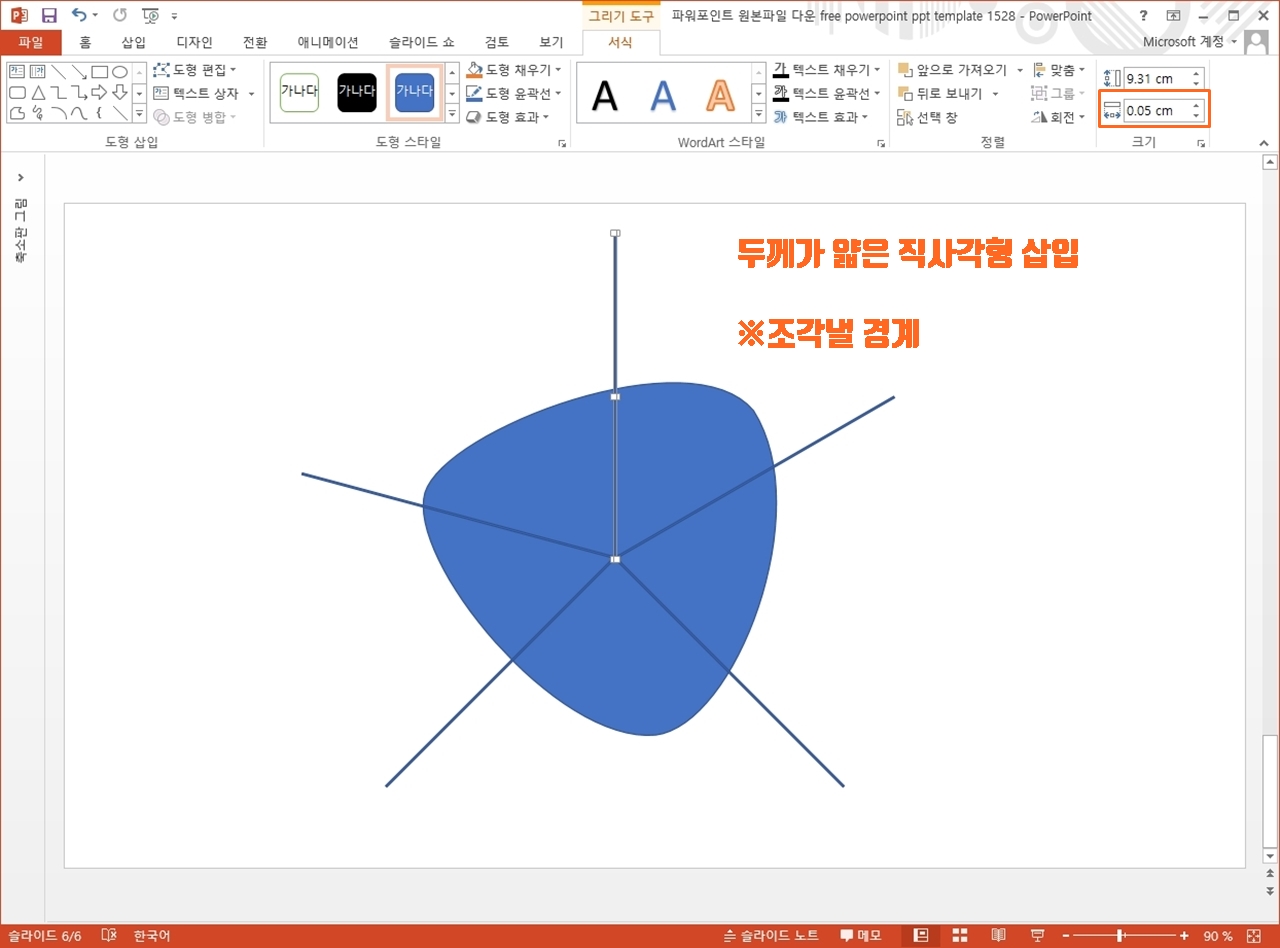Switch to the 슬라이드 쇼 tab

click(421, 42)
